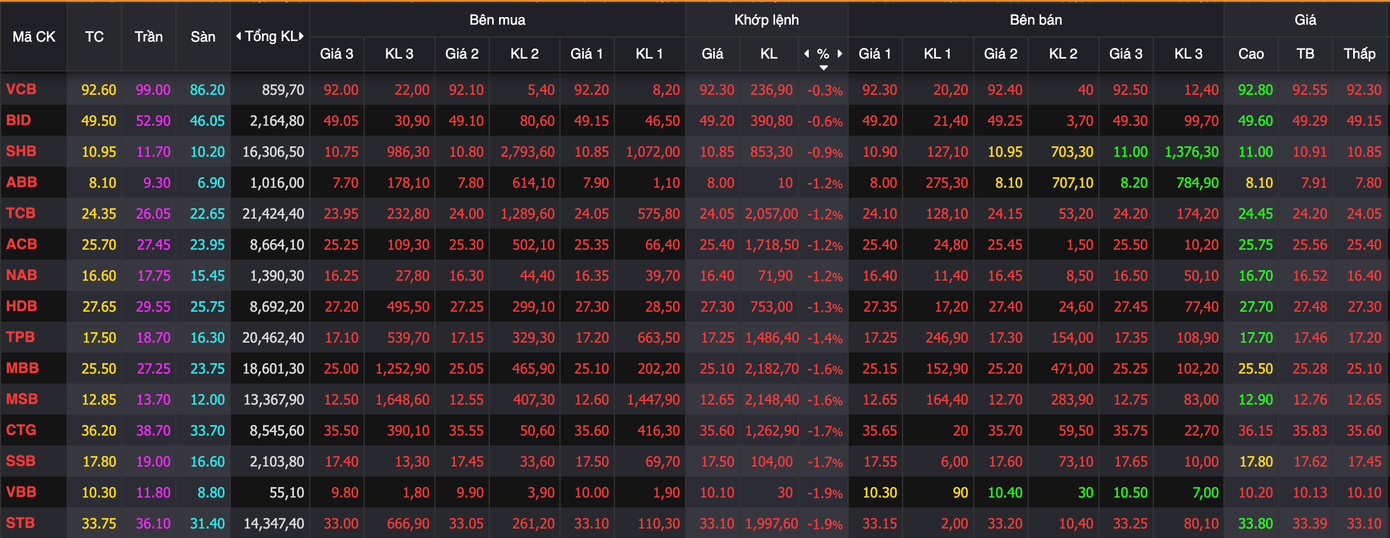Click the Thấp low price column header

point(1359,54)
